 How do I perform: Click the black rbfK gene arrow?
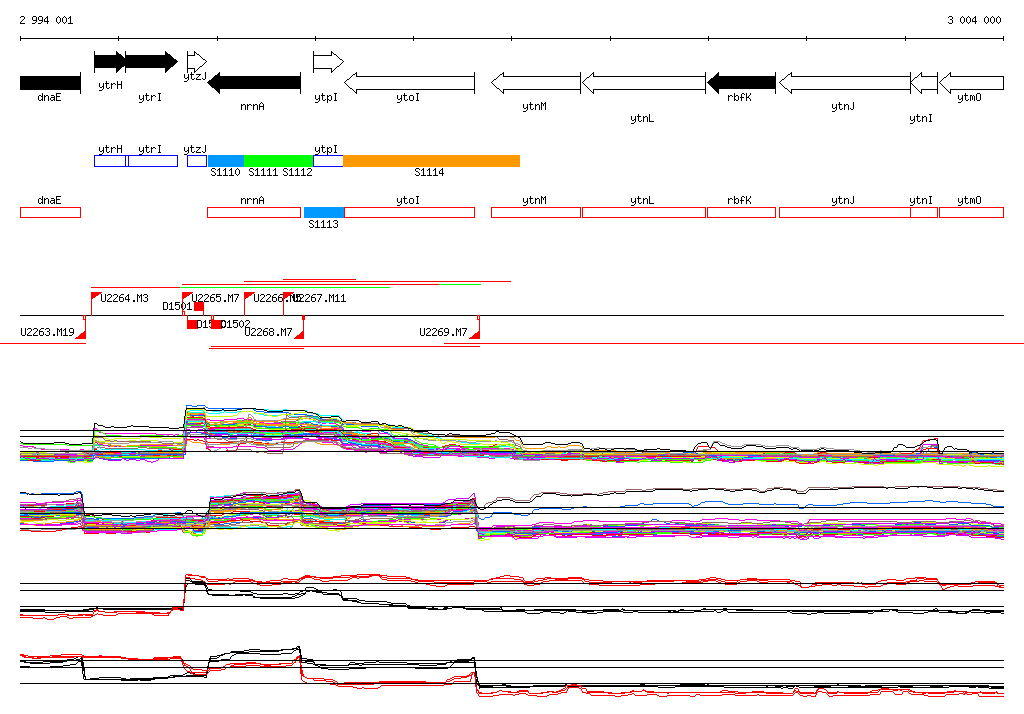tap(741, 83)
